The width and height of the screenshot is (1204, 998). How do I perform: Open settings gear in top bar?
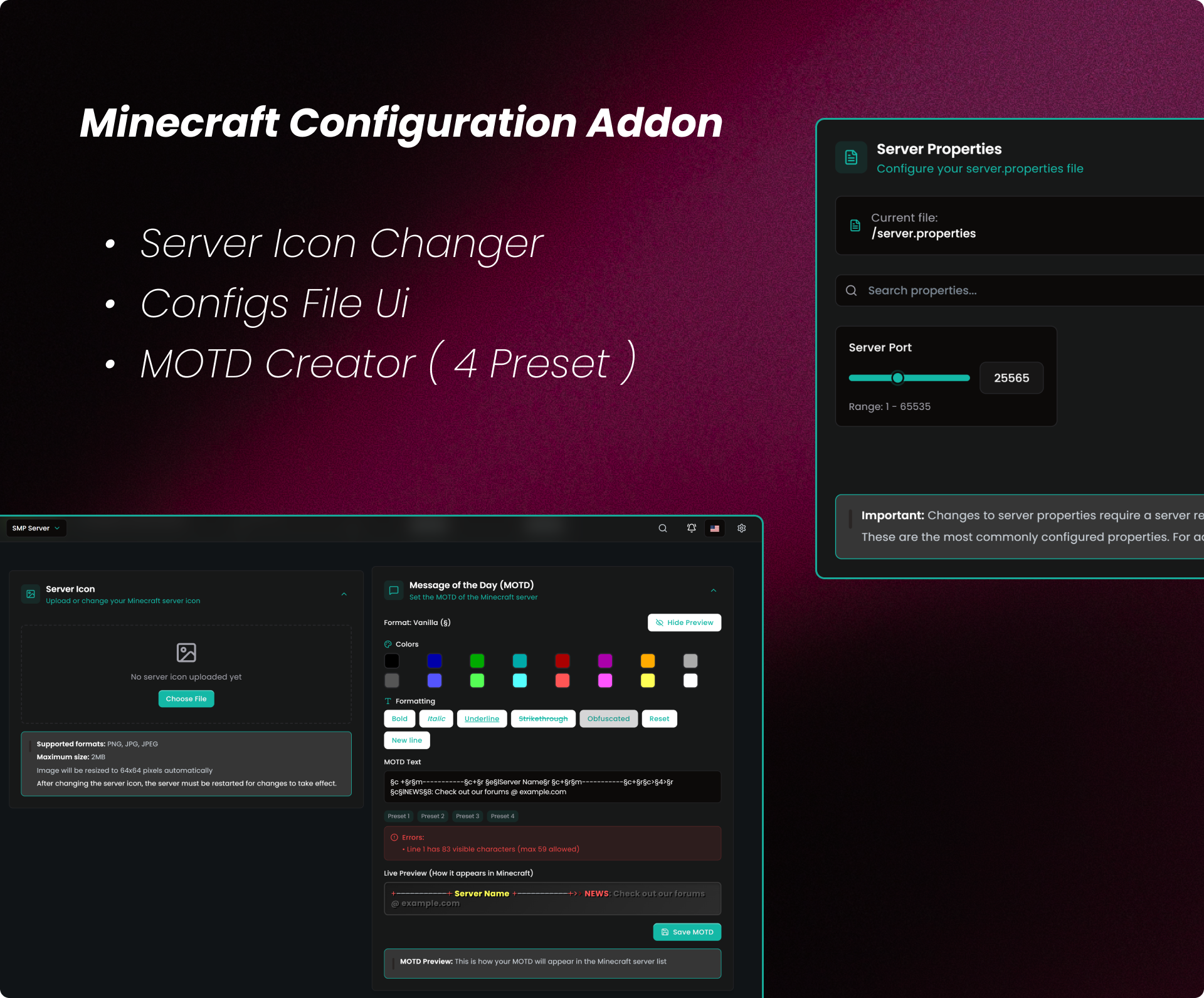click(x=741, y=528)
